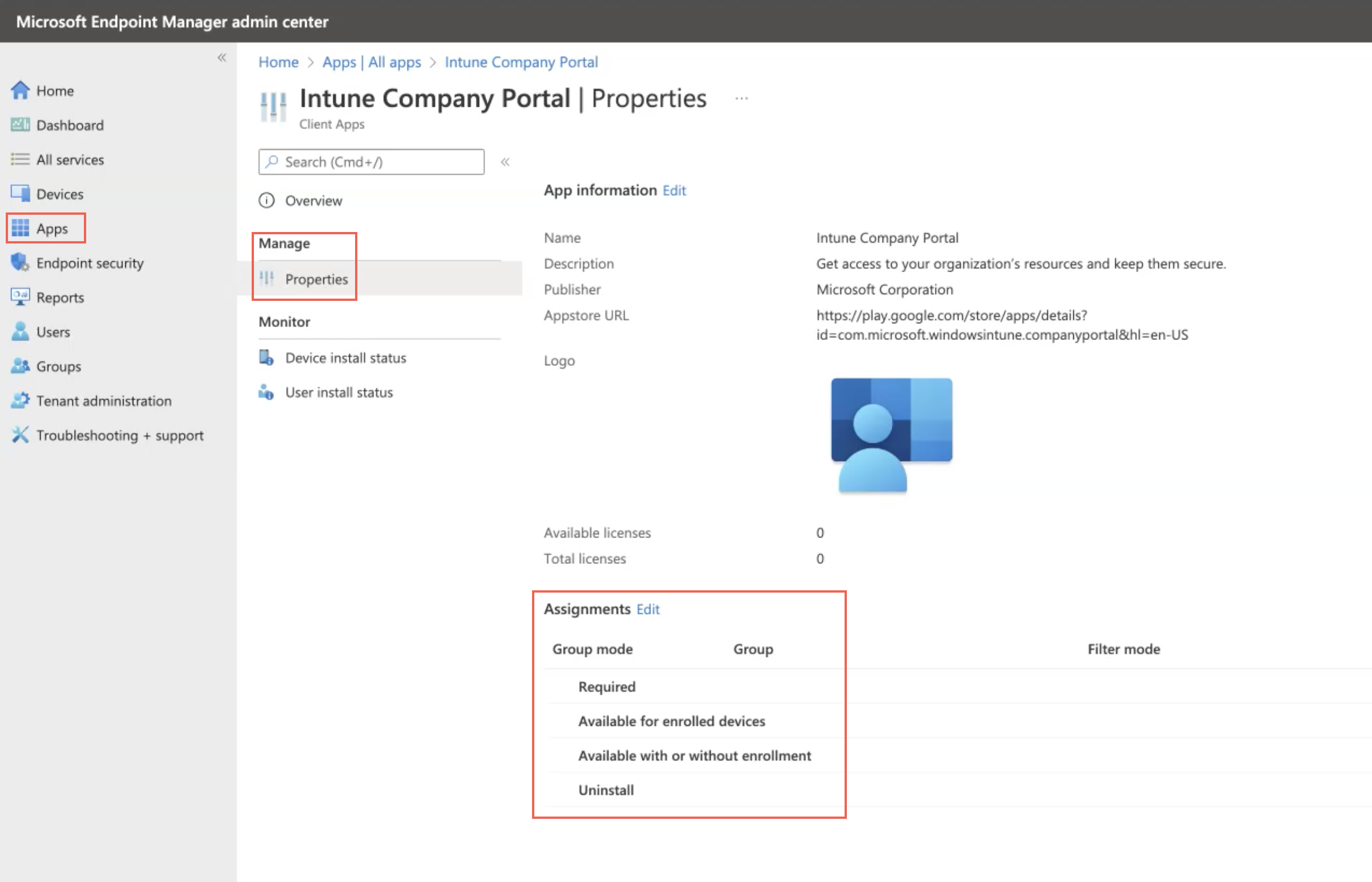The height and width of the screenshot is (882, 1372).
Task: Click the Intune Company Portal logo image
Action: tap(892, 435)
